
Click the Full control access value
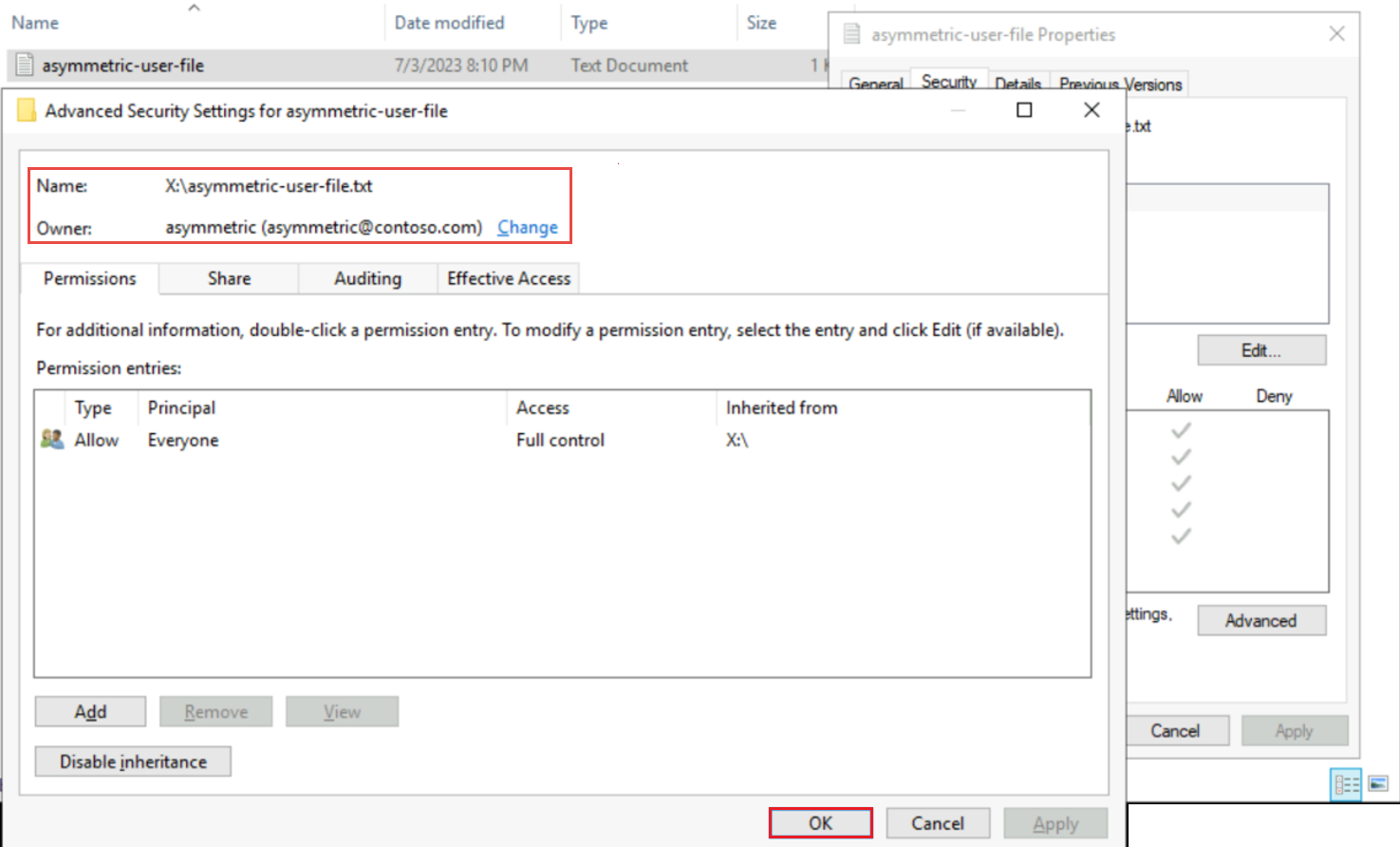coord(560,440)
